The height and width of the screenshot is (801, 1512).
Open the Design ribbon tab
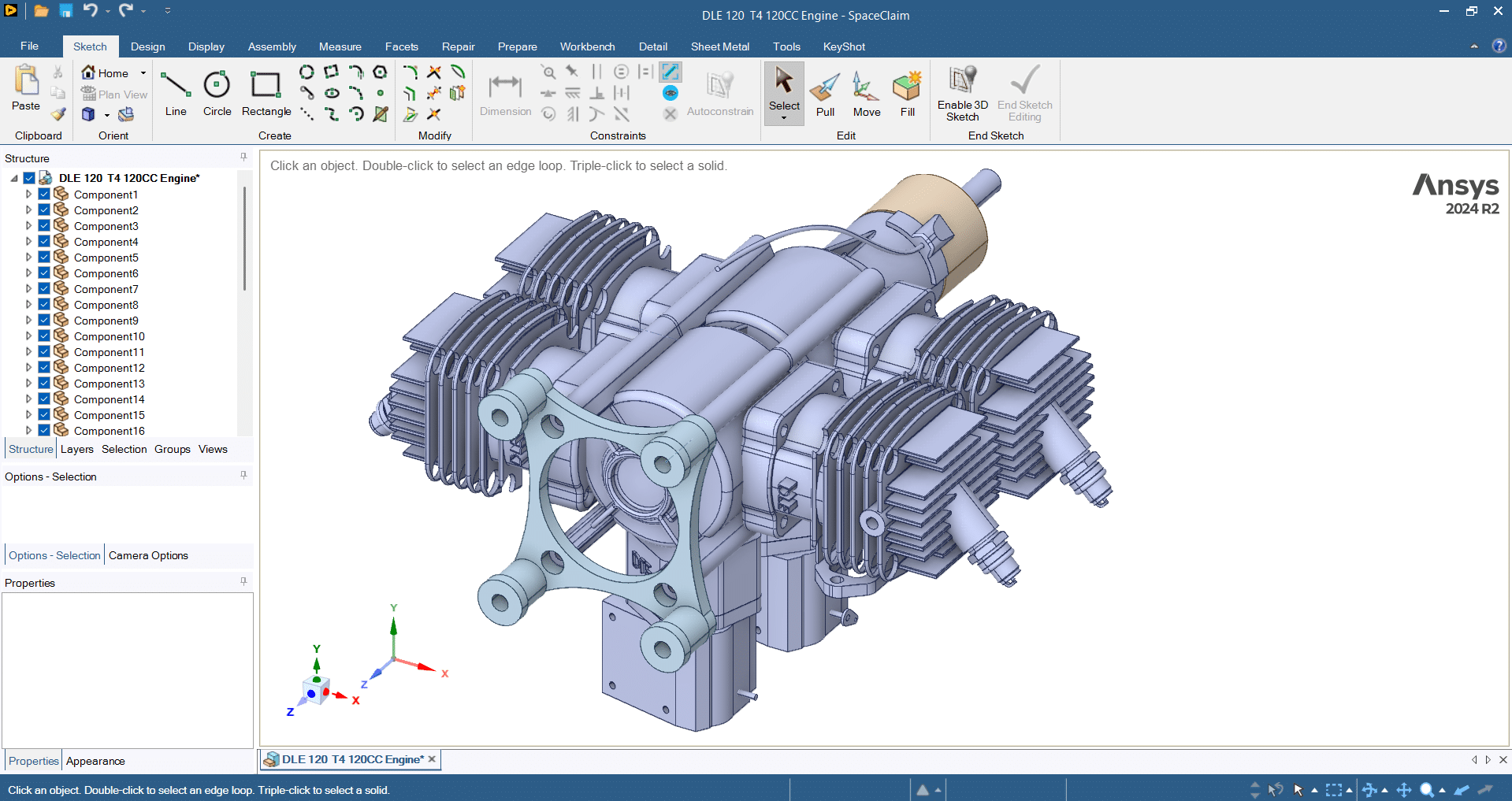pyautogui.click(x=147, y=46)
